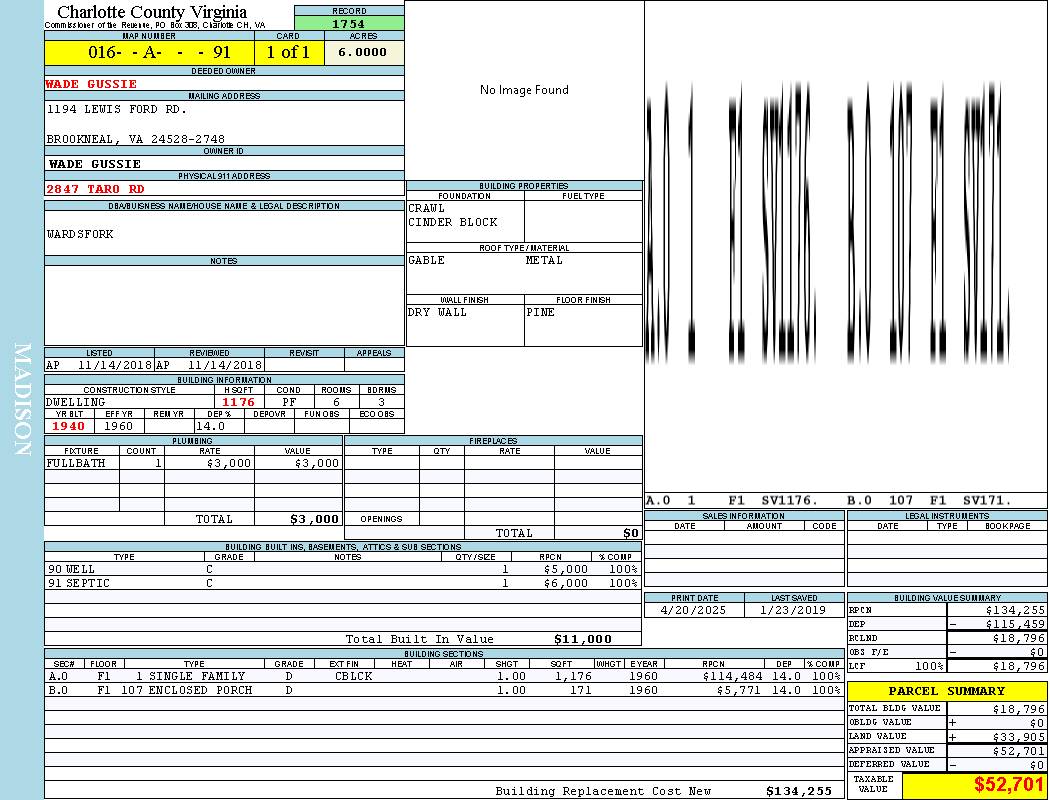Click sketch legend B.0 107 F1 SV171.
This screenshot has height=800, width=1050.
(929, 500)
